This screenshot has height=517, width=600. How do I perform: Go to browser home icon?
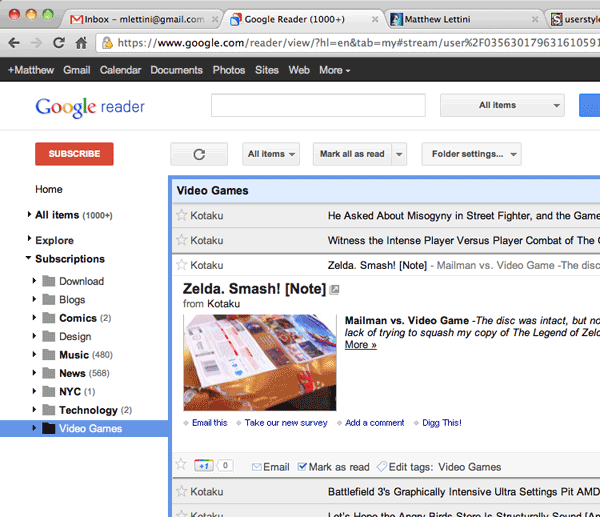[x=81, y=42]
